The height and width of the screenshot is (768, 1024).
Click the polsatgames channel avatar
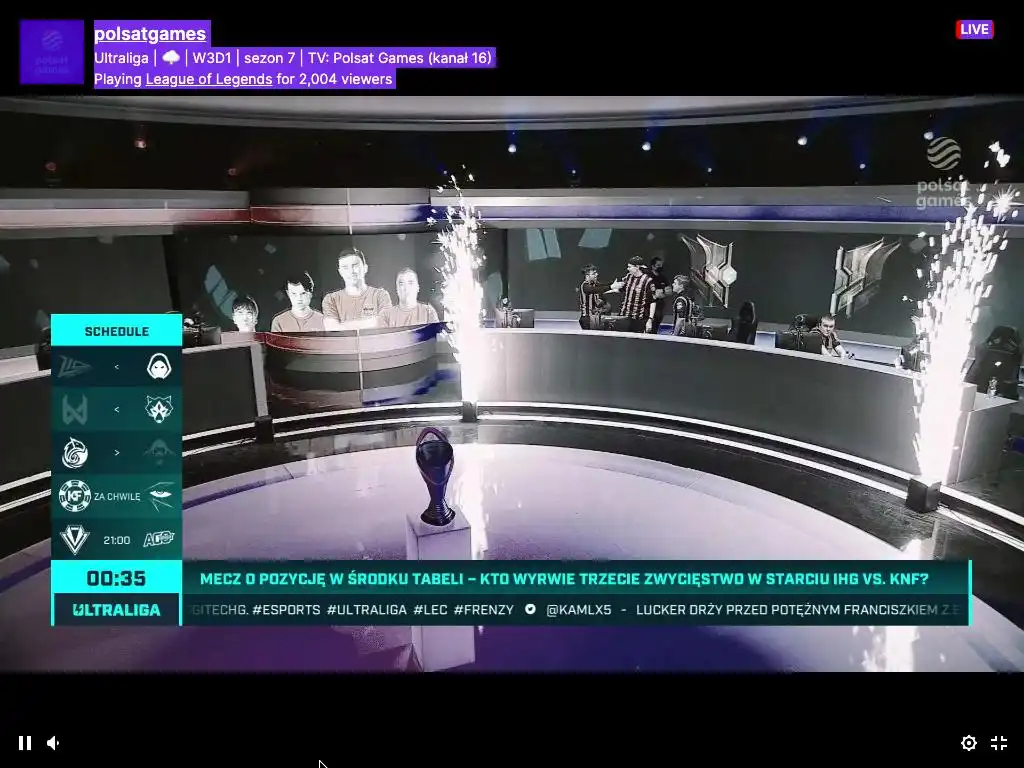[52, 52]
